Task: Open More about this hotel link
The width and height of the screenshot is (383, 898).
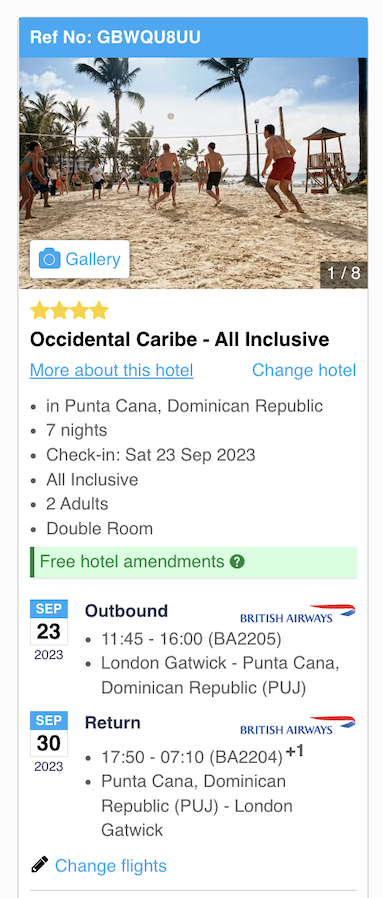Action: pos(112,371)
